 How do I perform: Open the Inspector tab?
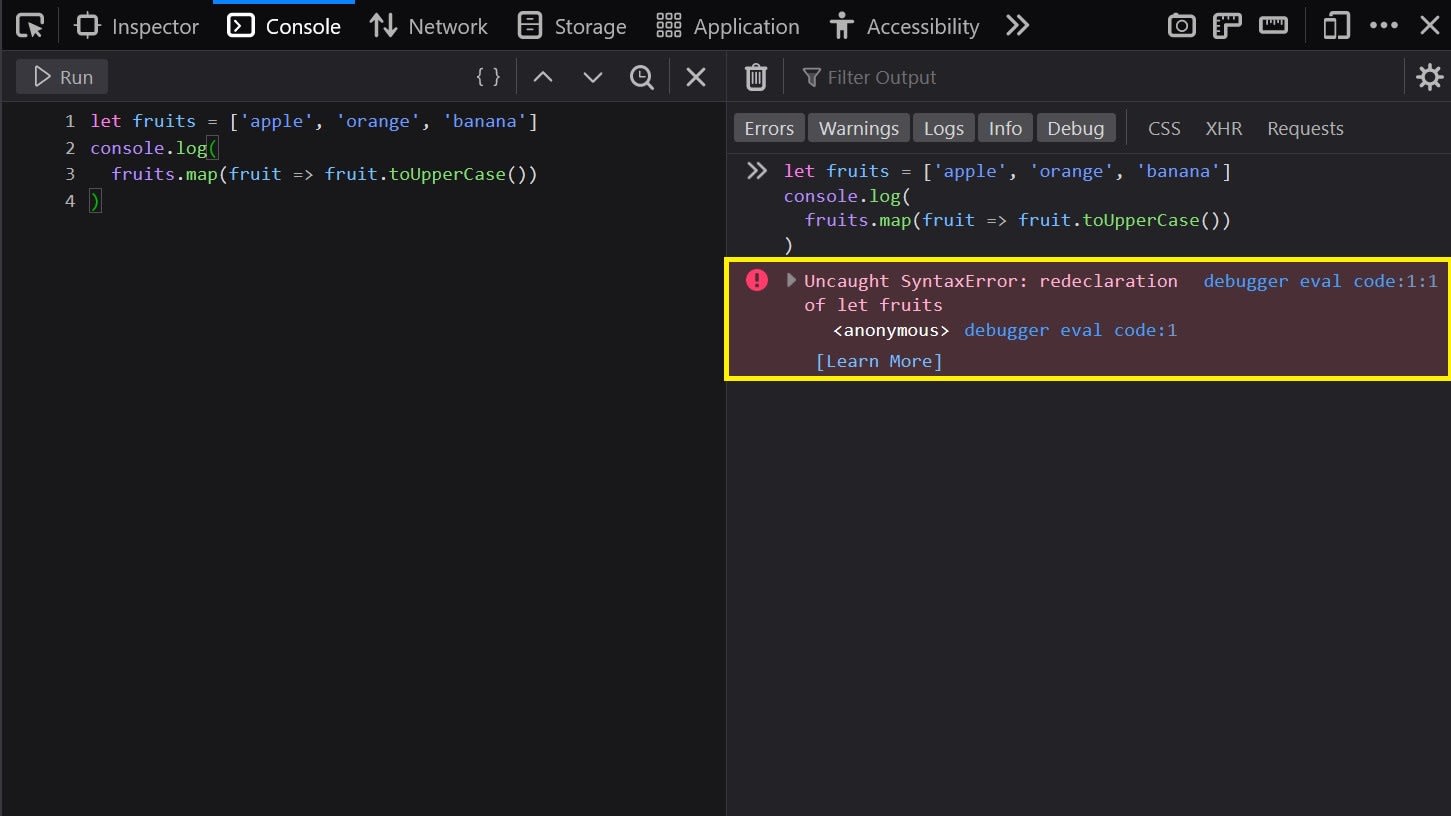pos(137,26)
